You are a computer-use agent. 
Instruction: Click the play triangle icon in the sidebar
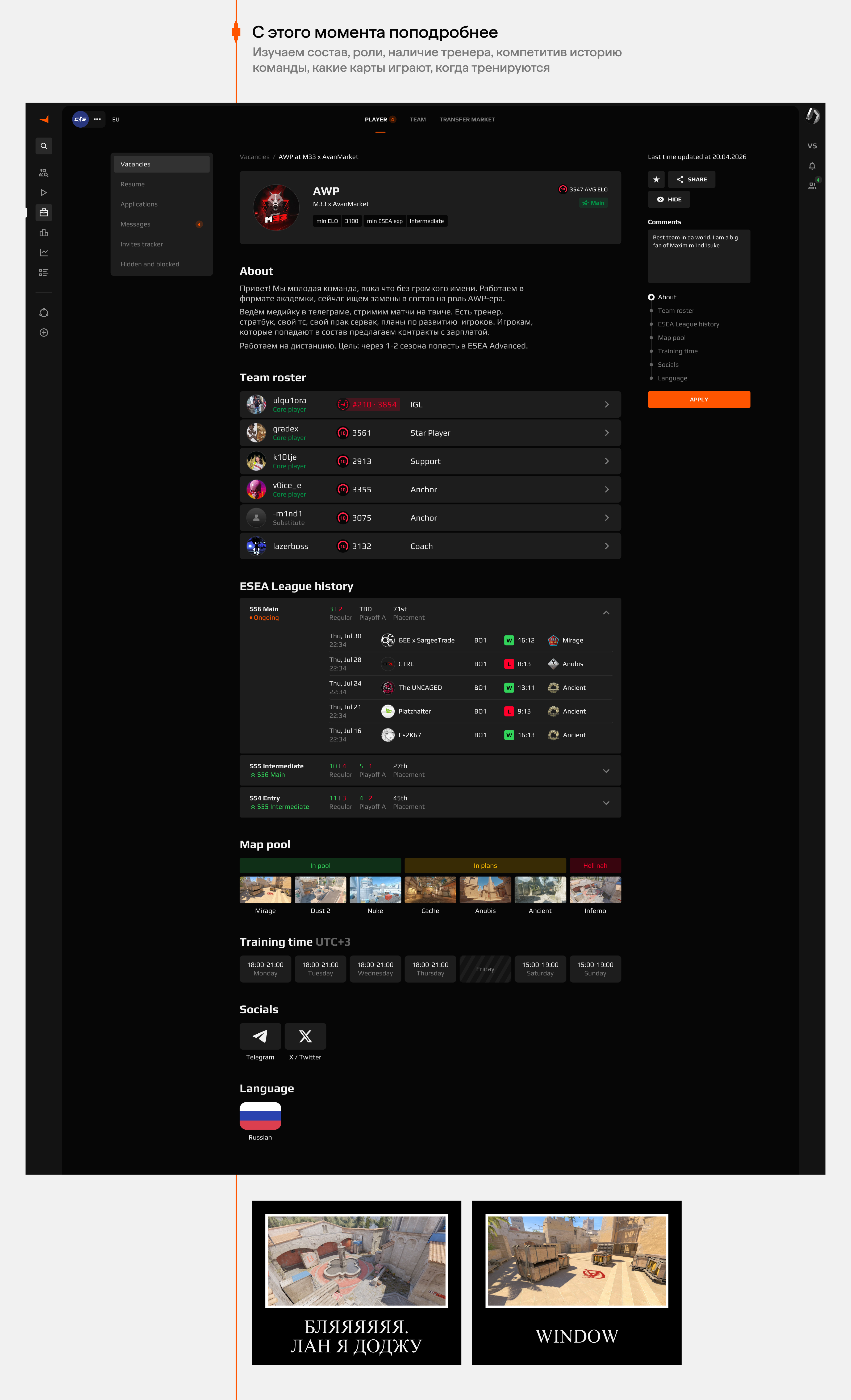pos(44,193)
